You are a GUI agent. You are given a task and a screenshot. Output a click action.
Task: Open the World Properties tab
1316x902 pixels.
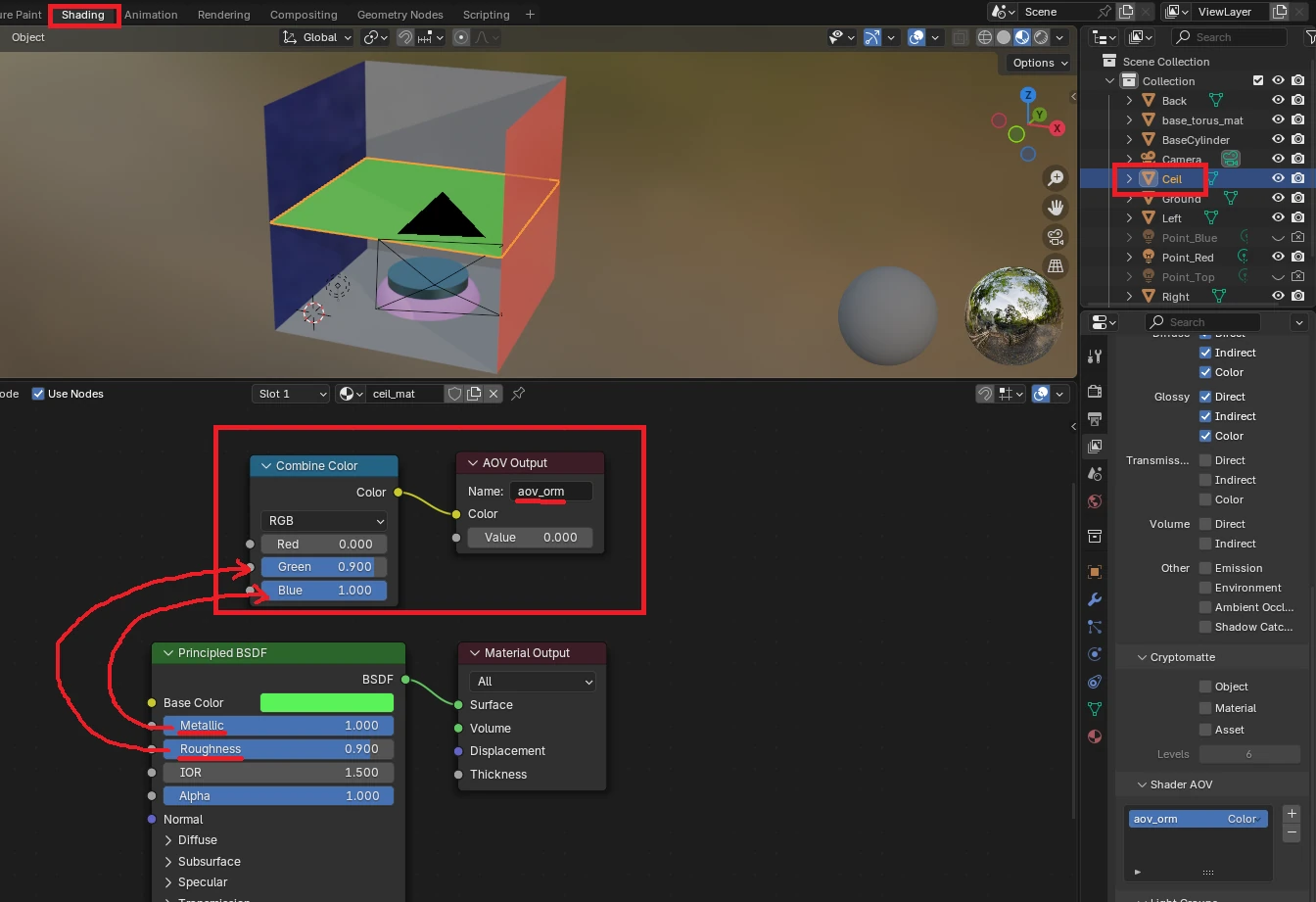pyautogui.click(x=1094, y=501)
